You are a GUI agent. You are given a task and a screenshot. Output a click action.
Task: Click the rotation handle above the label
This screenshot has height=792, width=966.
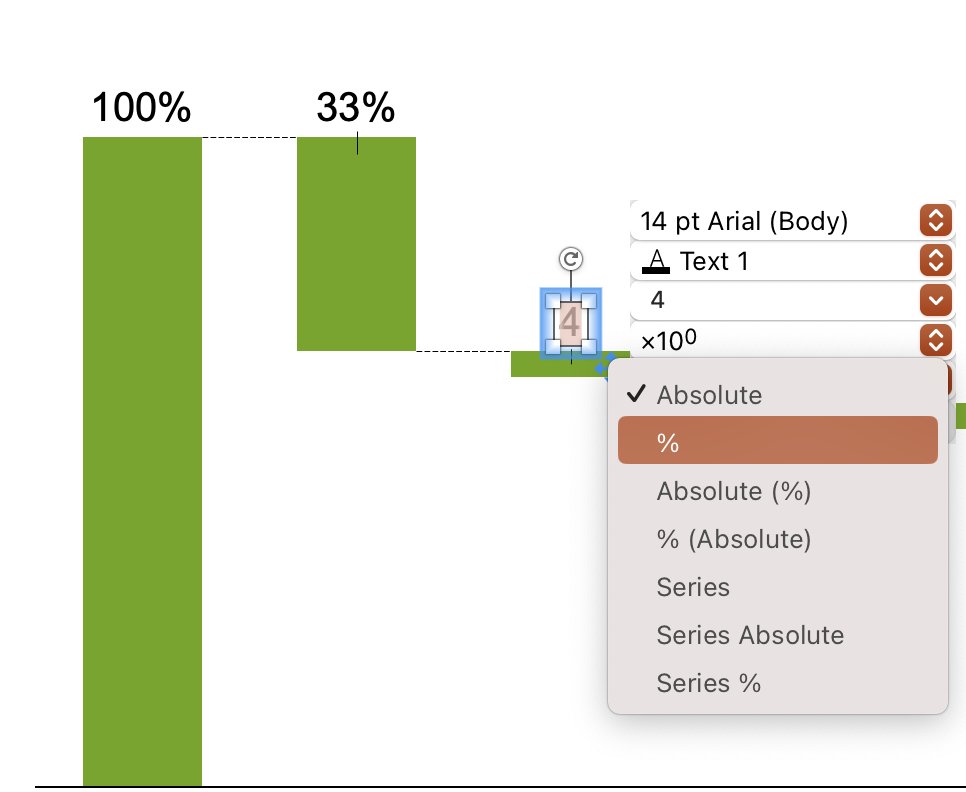(x=571, y=259)
